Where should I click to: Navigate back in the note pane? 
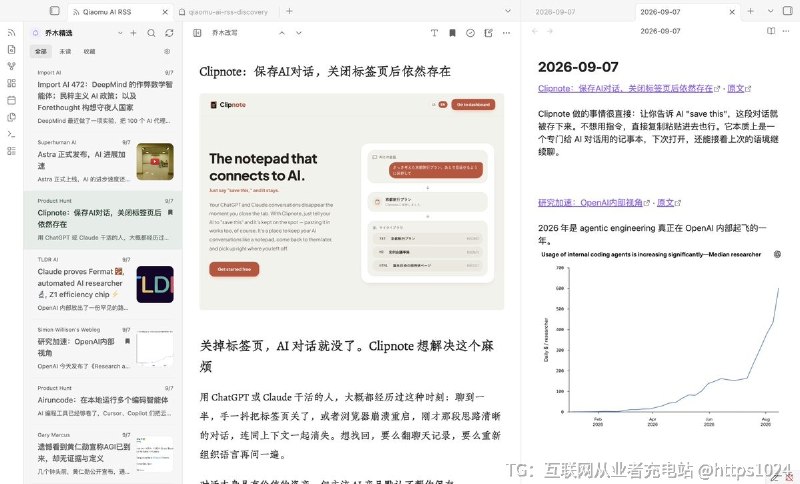coord(534,31)
